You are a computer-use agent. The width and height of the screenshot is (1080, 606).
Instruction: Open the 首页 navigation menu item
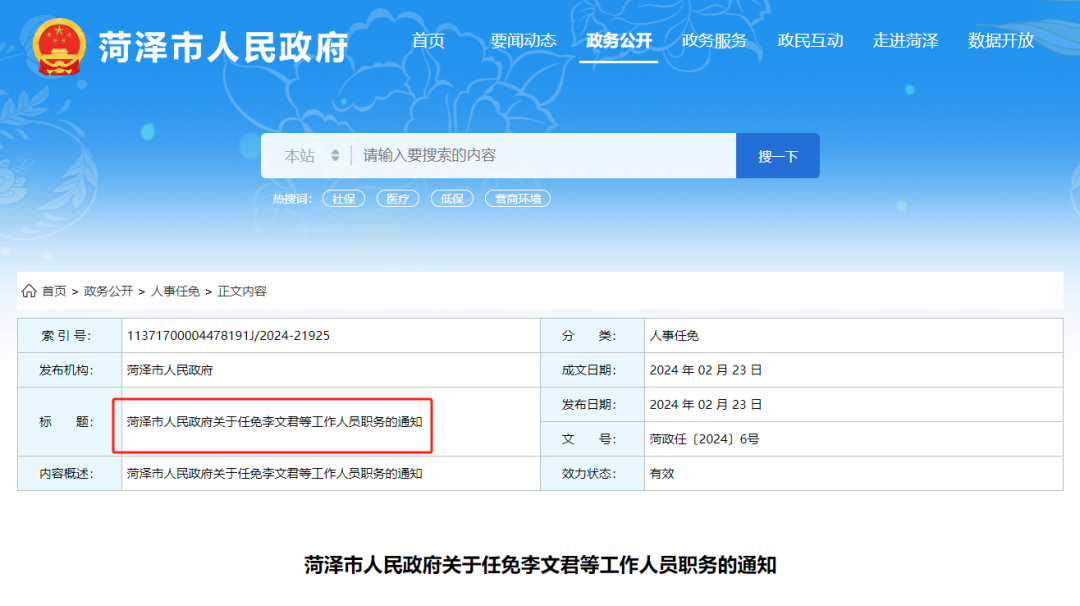click(428, 41)
